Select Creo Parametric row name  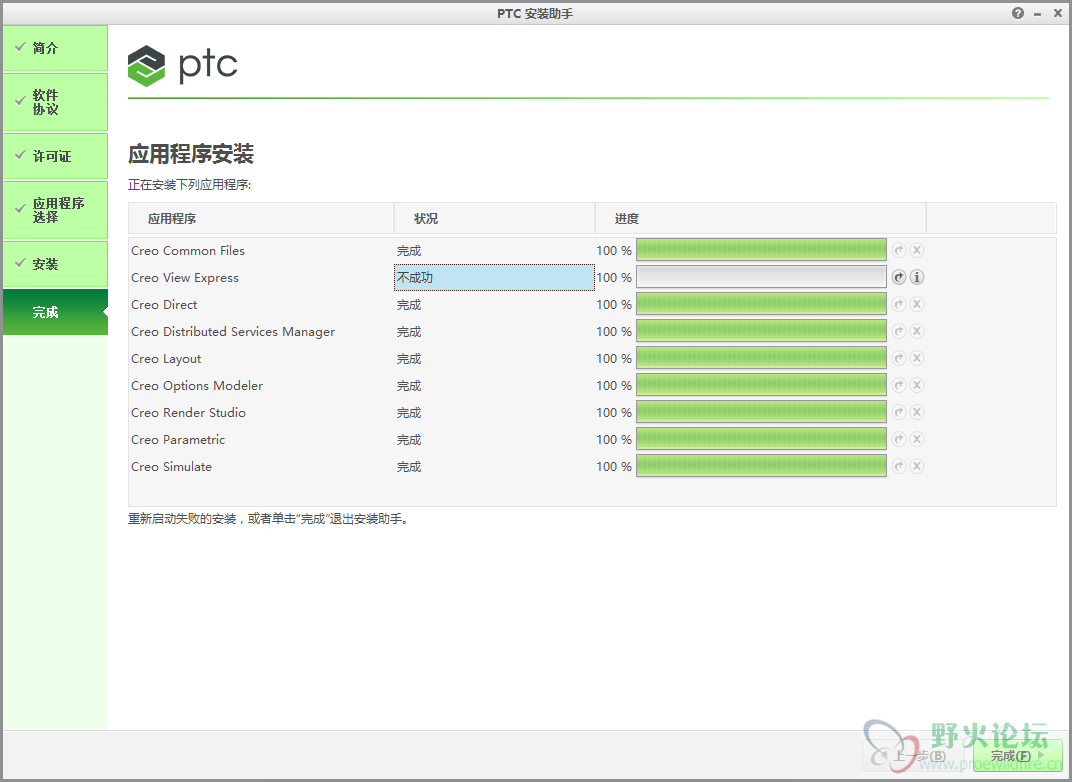178,440
